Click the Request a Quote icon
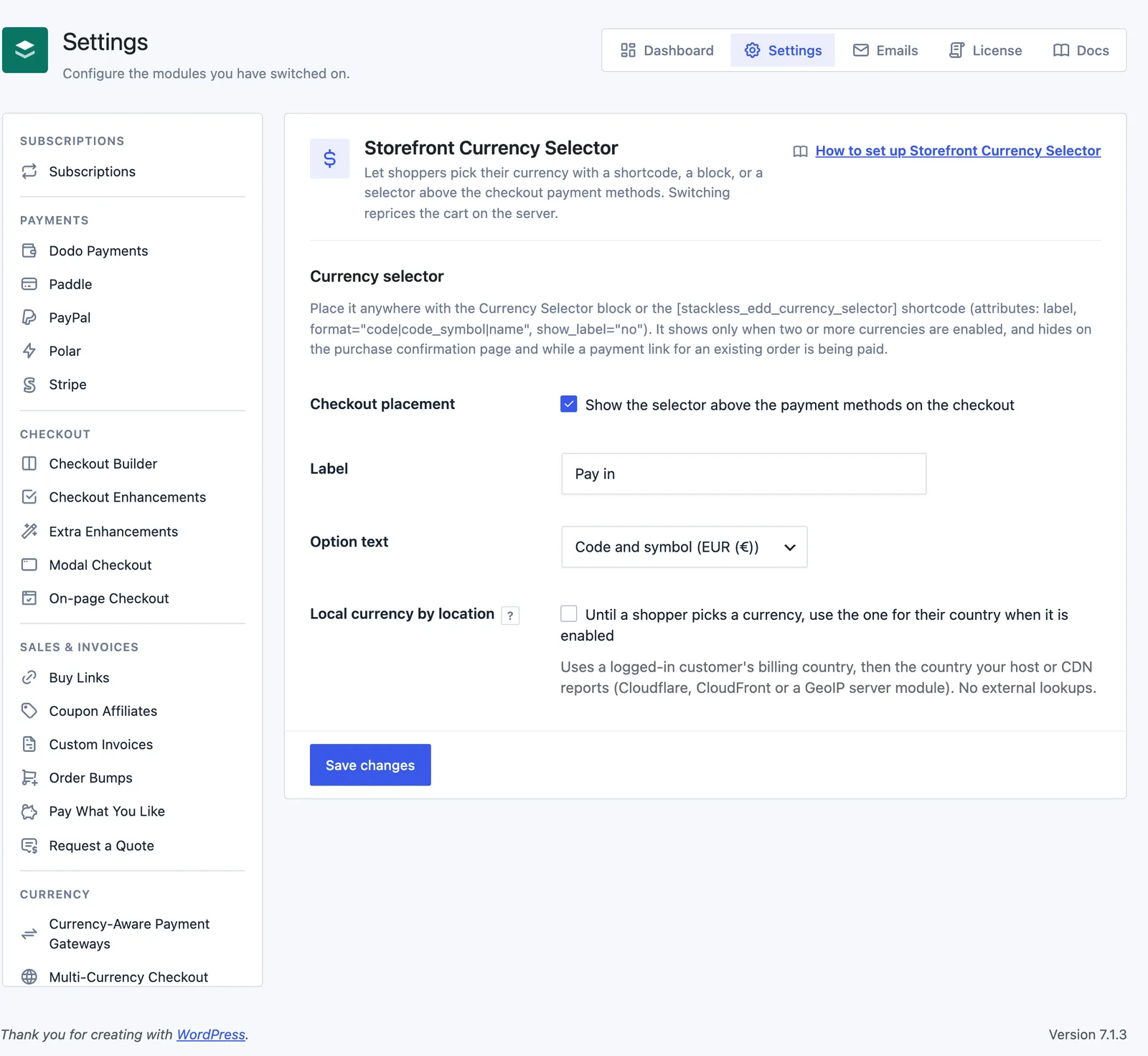 click(x=29, y=846)
